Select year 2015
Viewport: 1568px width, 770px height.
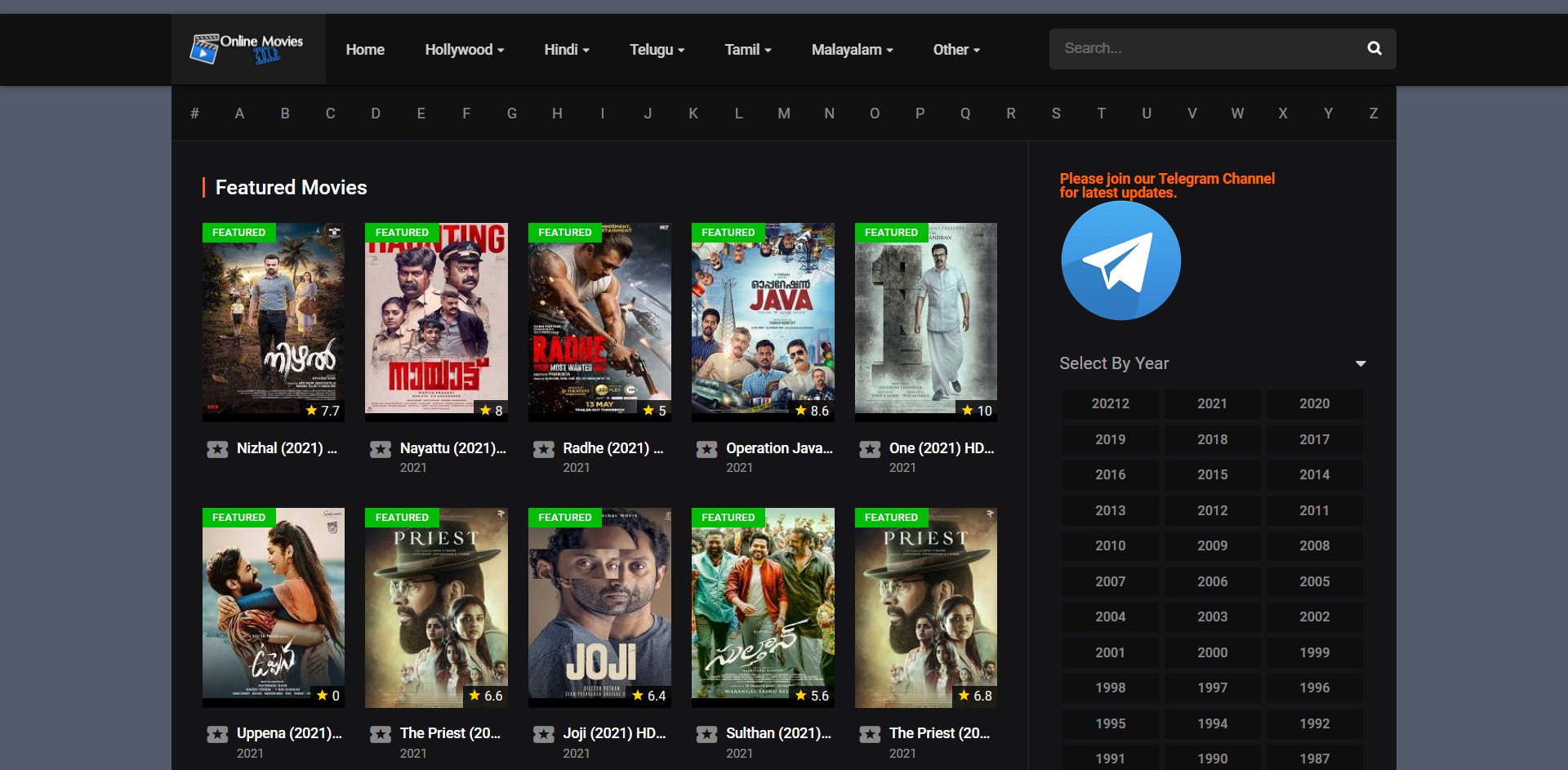(1212, 474)
